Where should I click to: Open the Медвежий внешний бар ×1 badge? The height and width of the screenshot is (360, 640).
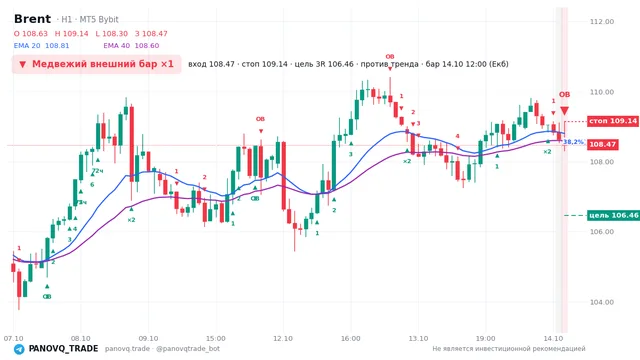96,64
